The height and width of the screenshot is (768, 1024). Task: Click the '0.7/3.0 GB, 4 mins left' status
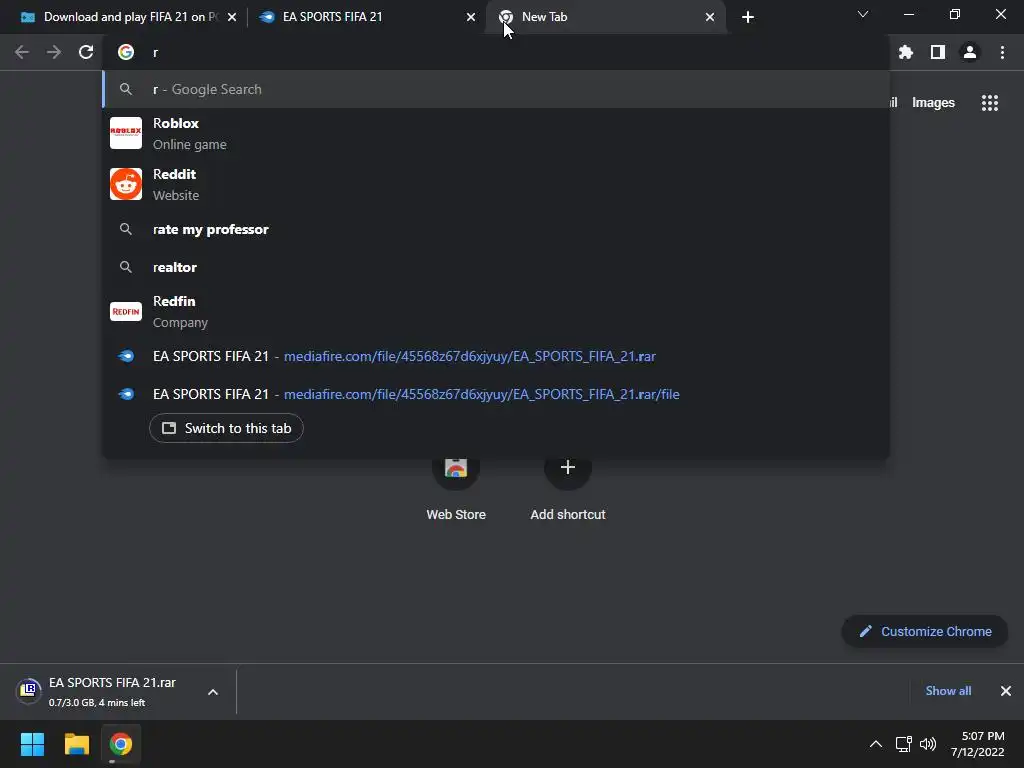(97, 703)
